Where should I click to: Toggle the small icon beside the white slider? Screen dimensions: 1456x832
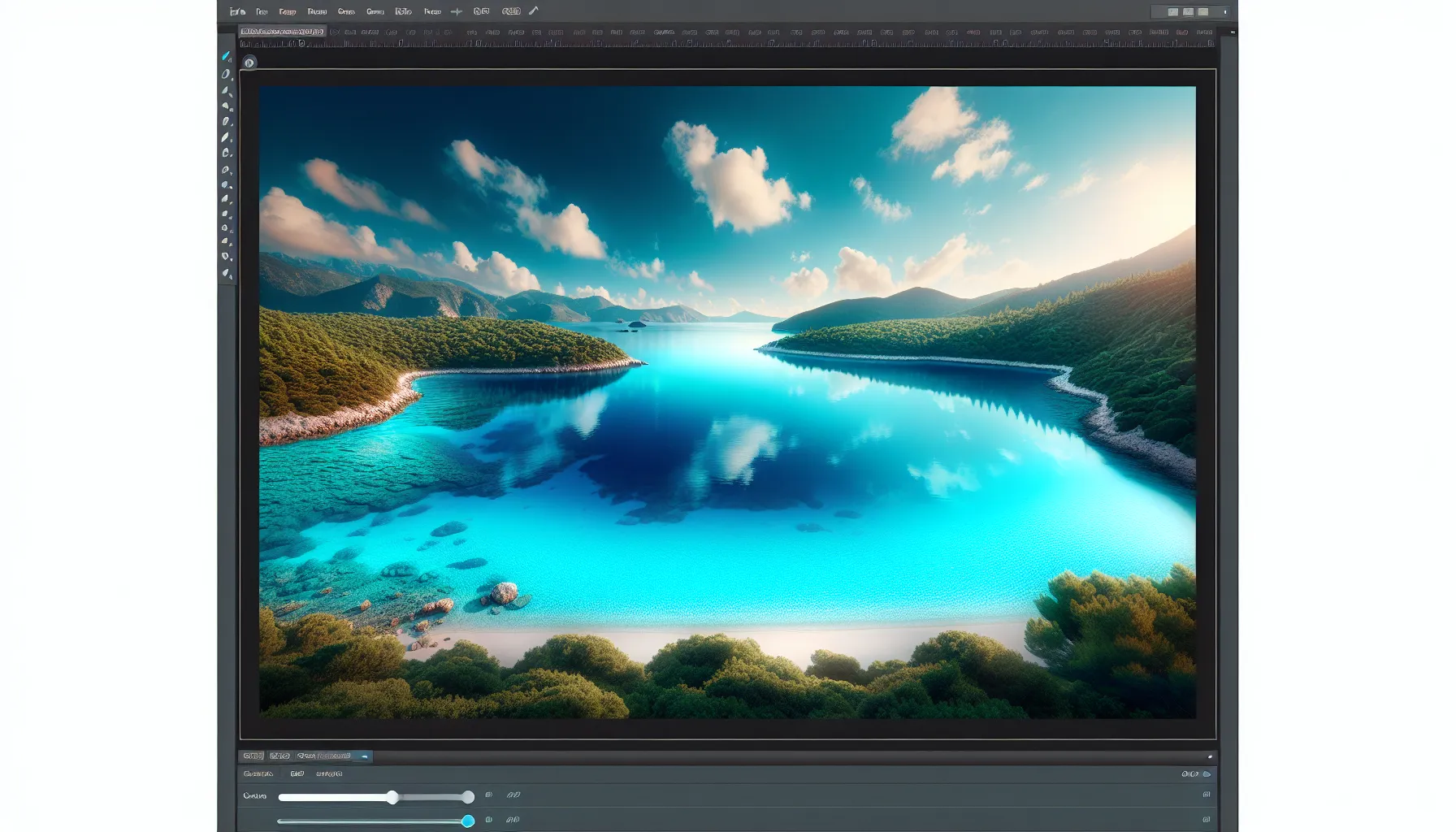pos(488,795)
